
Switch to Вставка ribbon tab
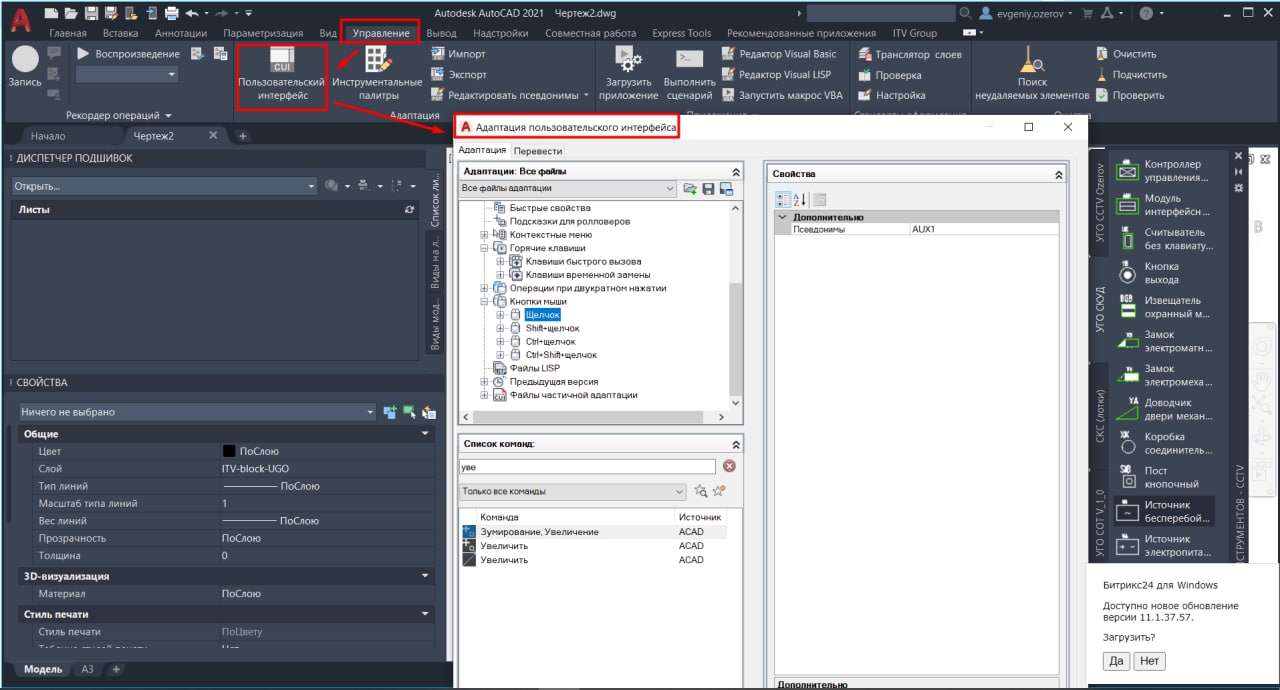tap(120, 33)
